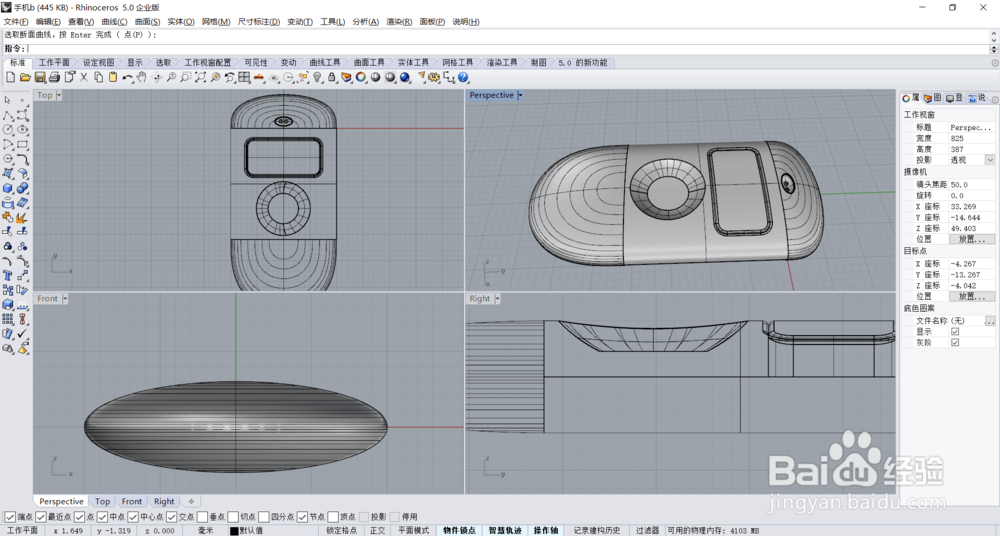Select the Pan view hand icon

[142, 77]
